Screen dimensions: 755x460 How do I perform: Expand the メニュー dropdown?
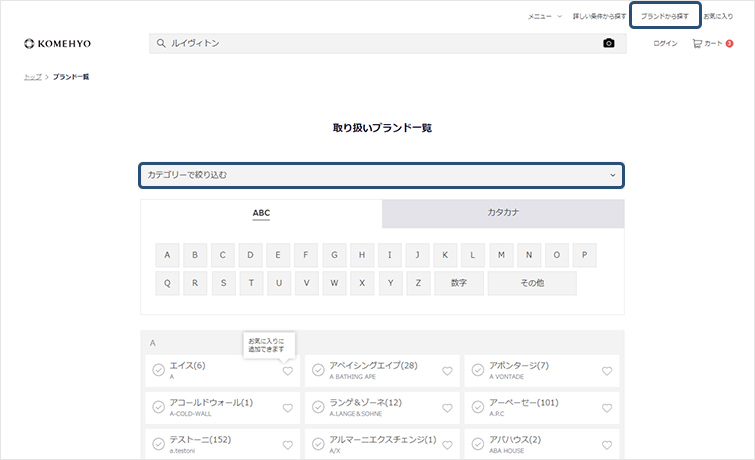545,16
